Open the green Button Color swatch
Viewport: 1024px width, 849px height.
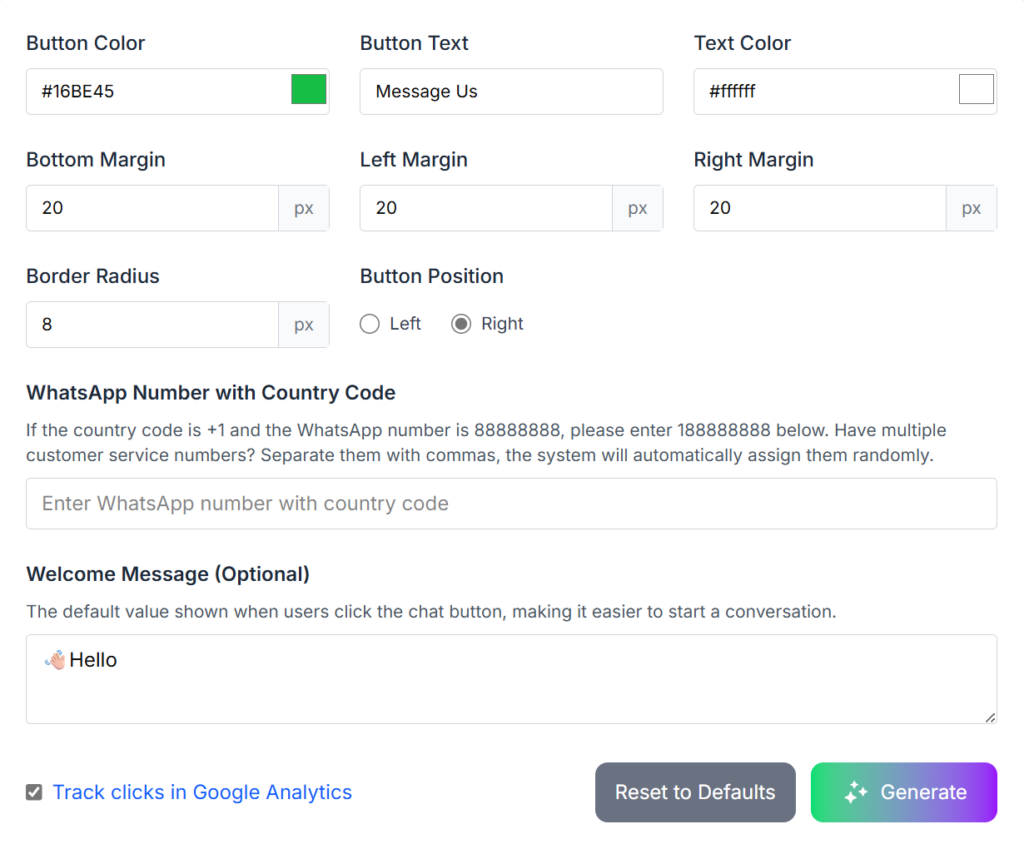[308, 89]
